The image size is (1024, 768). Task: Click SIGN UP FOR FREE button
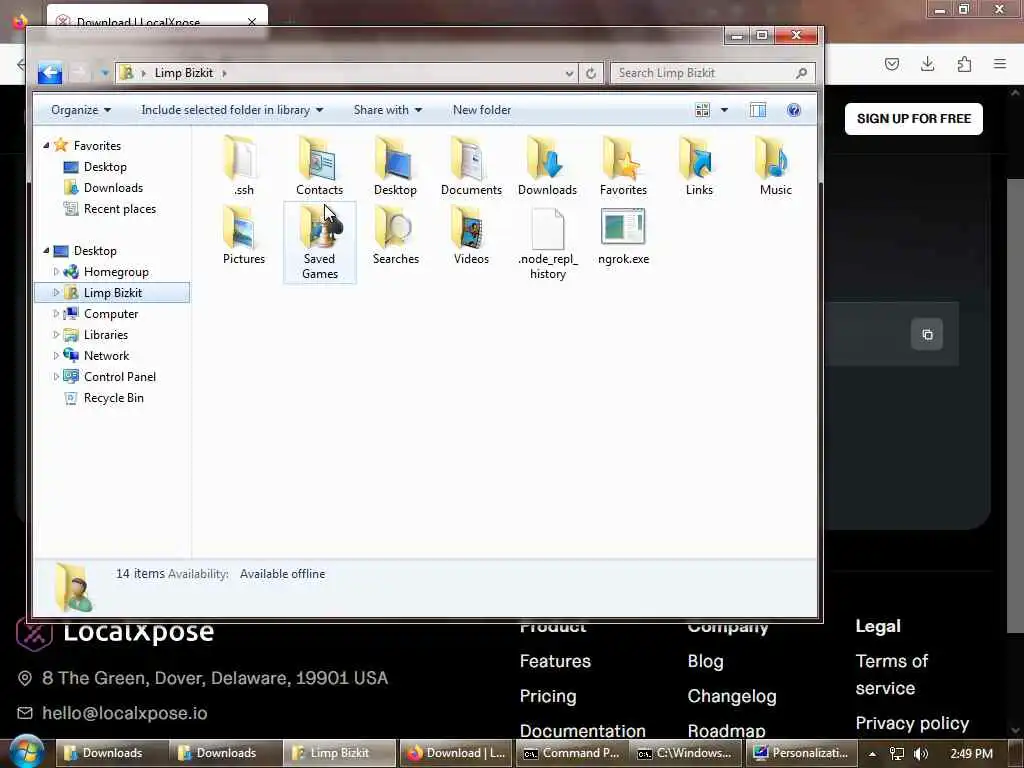tap(913, 119)
